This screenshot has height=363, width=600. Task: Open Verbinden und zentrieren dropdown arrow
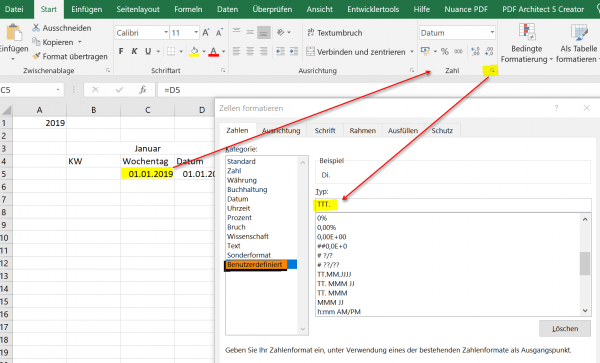point(412,51)
